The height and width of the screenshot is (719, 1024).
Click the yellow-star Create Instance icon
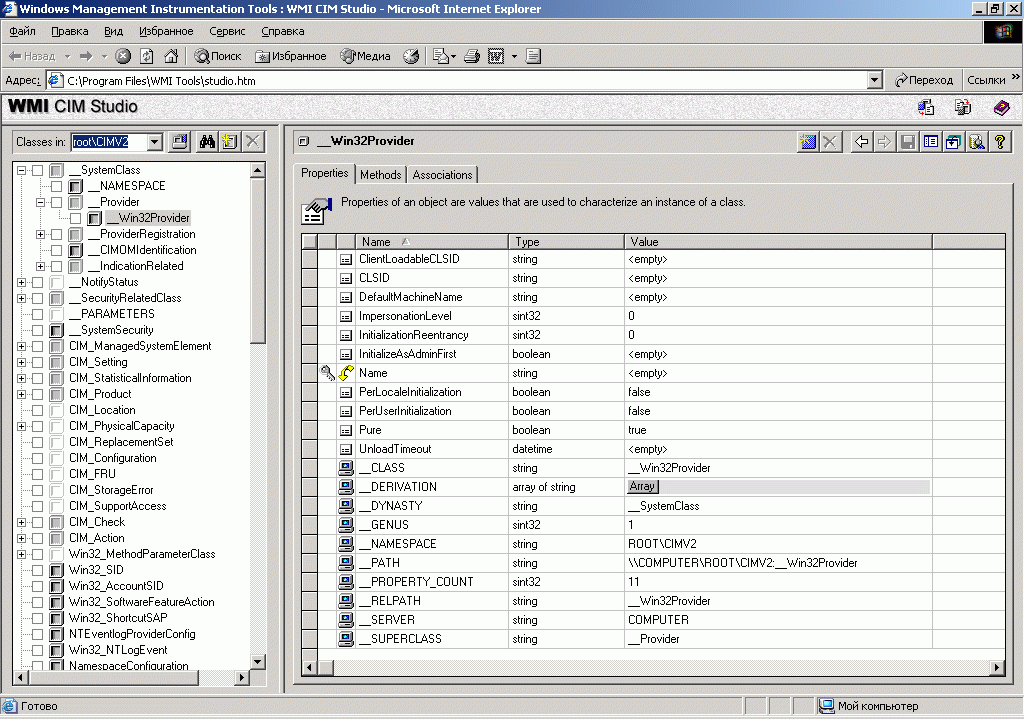click(808, 142)
